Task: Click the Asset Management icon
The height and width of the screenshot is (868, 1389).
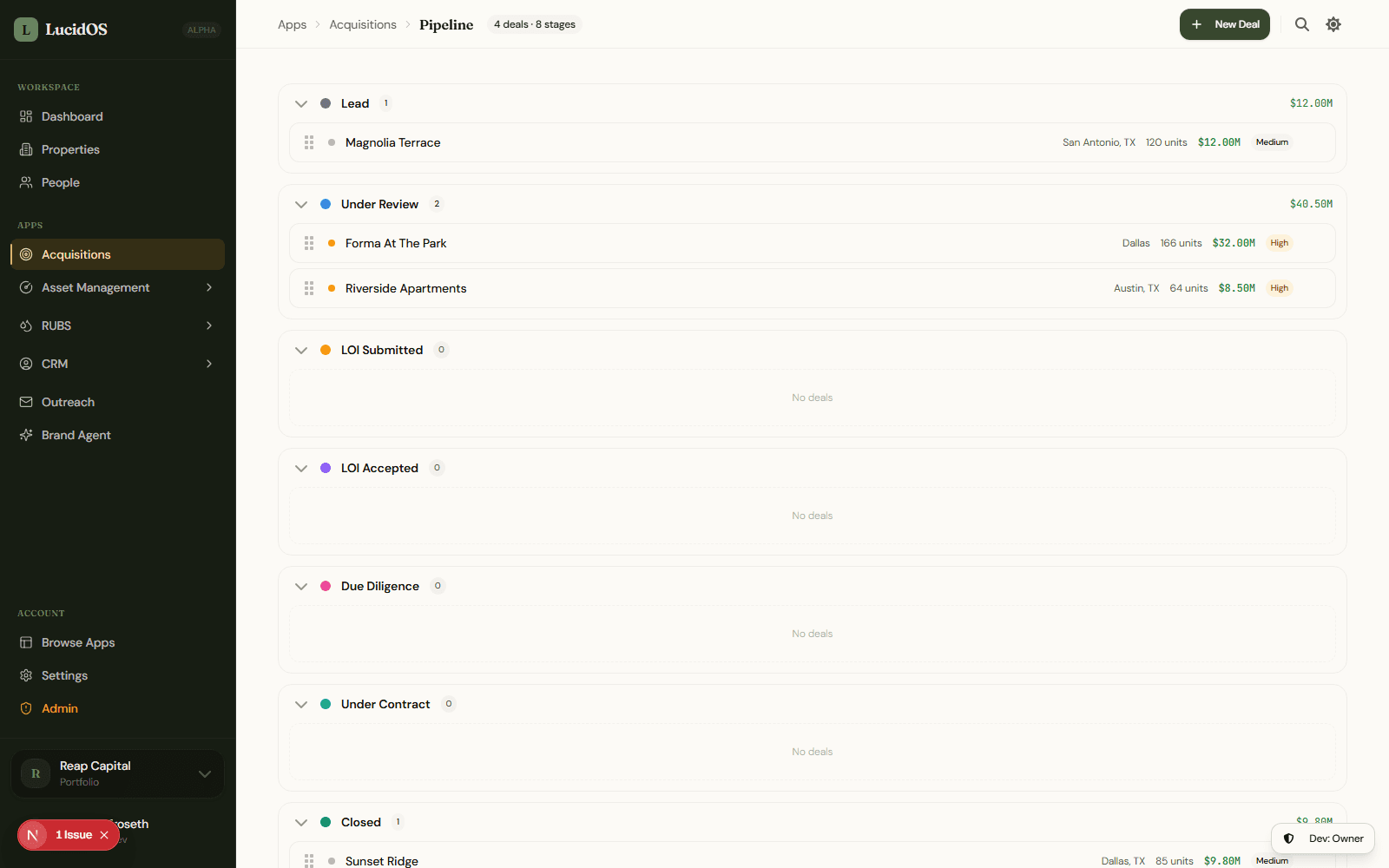Action: click(x=26, y=287)
